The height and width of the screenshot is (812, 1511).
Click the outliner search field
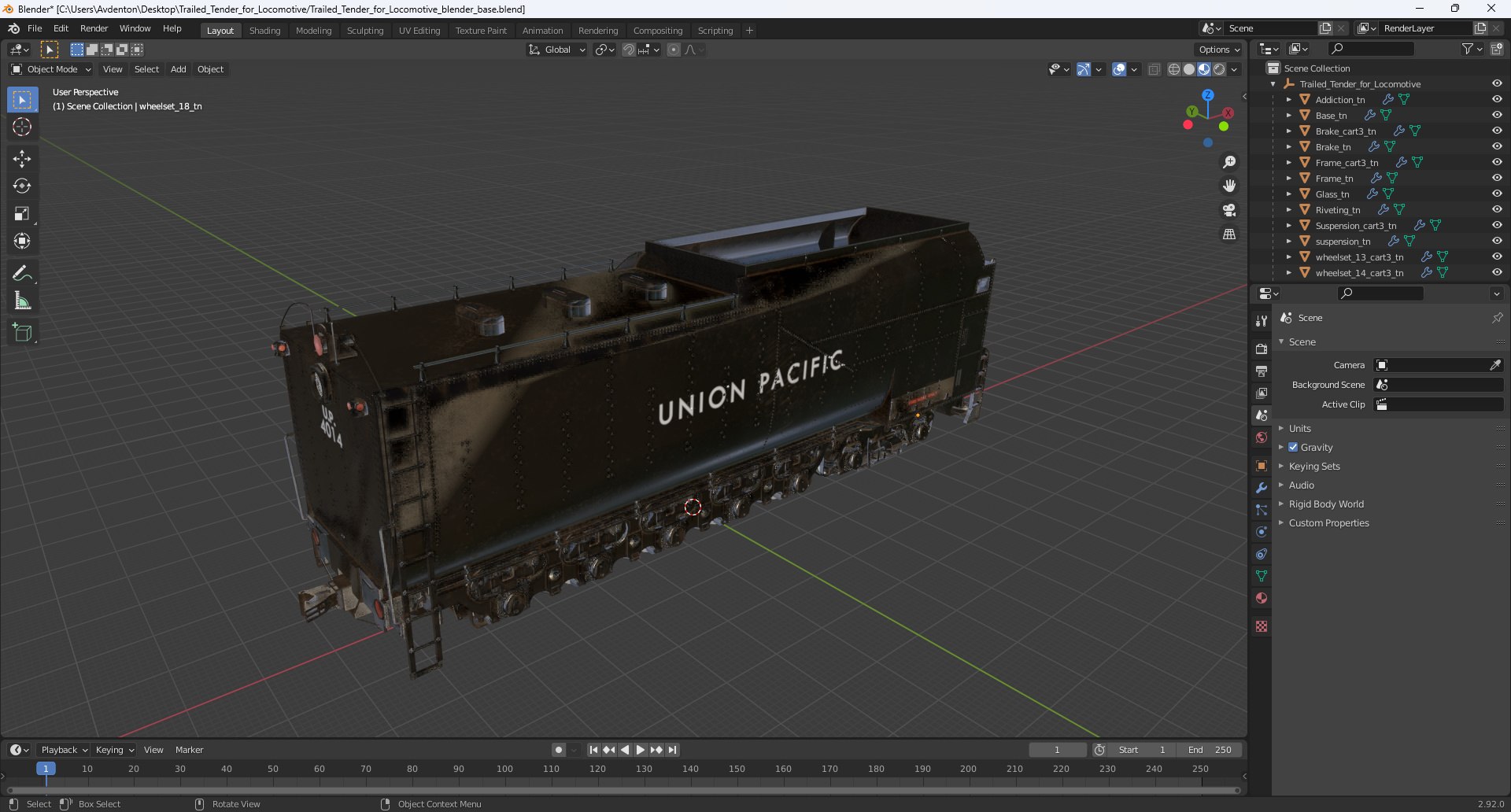[x=1369, y=49]
